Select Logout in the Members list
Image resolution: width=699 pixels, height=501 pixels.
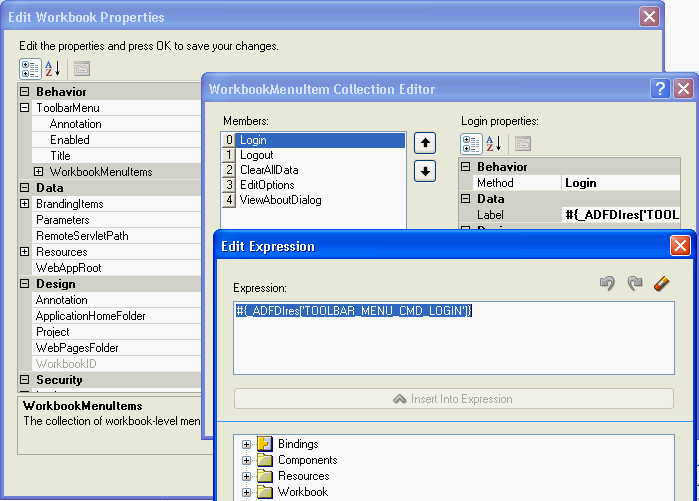coord(257,155)
